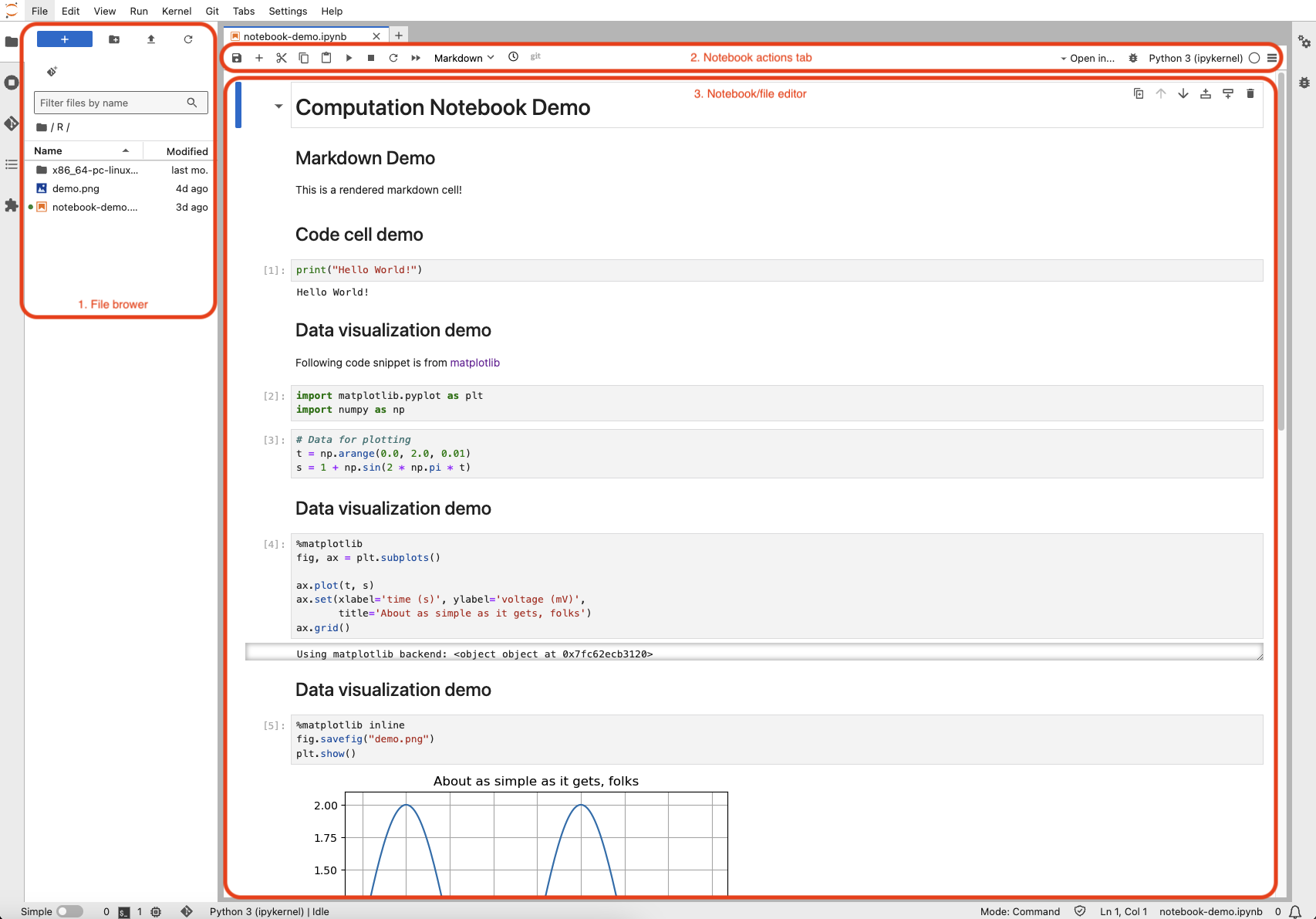
Task: Insert a cell below the active cell
Action: (x=1228, y=93)
